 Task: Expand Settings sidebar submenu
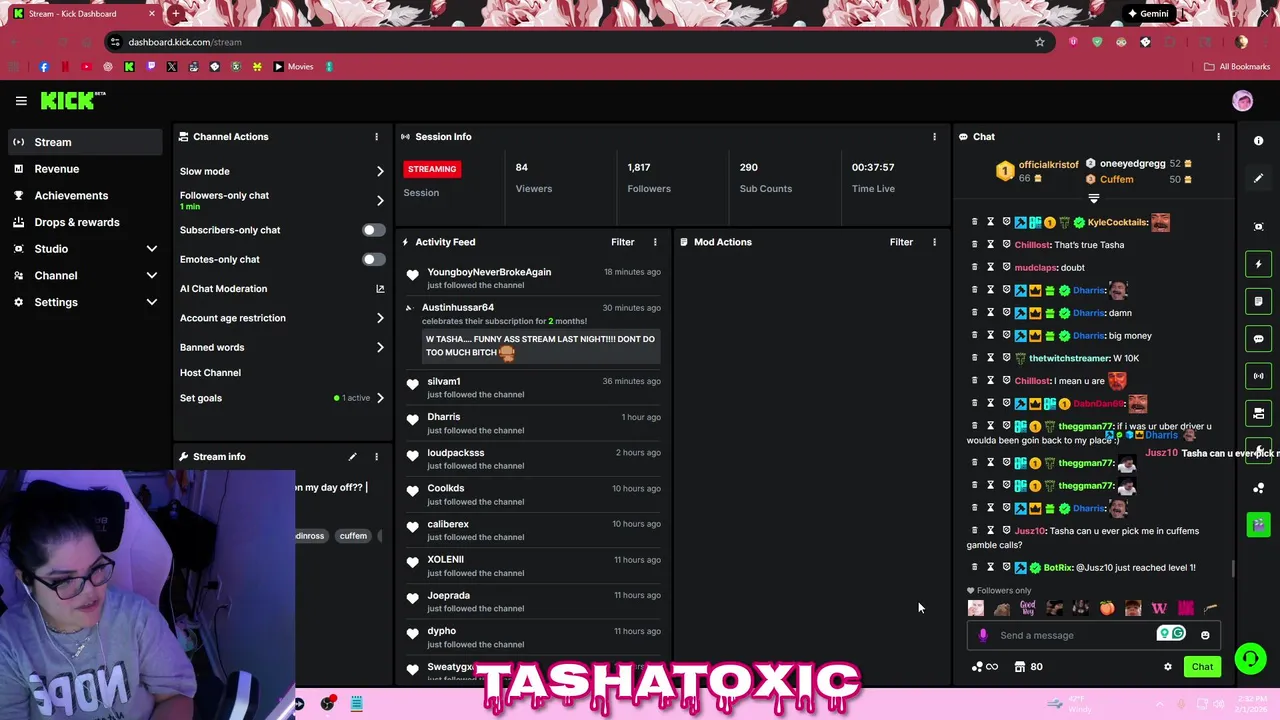(152, 302)
